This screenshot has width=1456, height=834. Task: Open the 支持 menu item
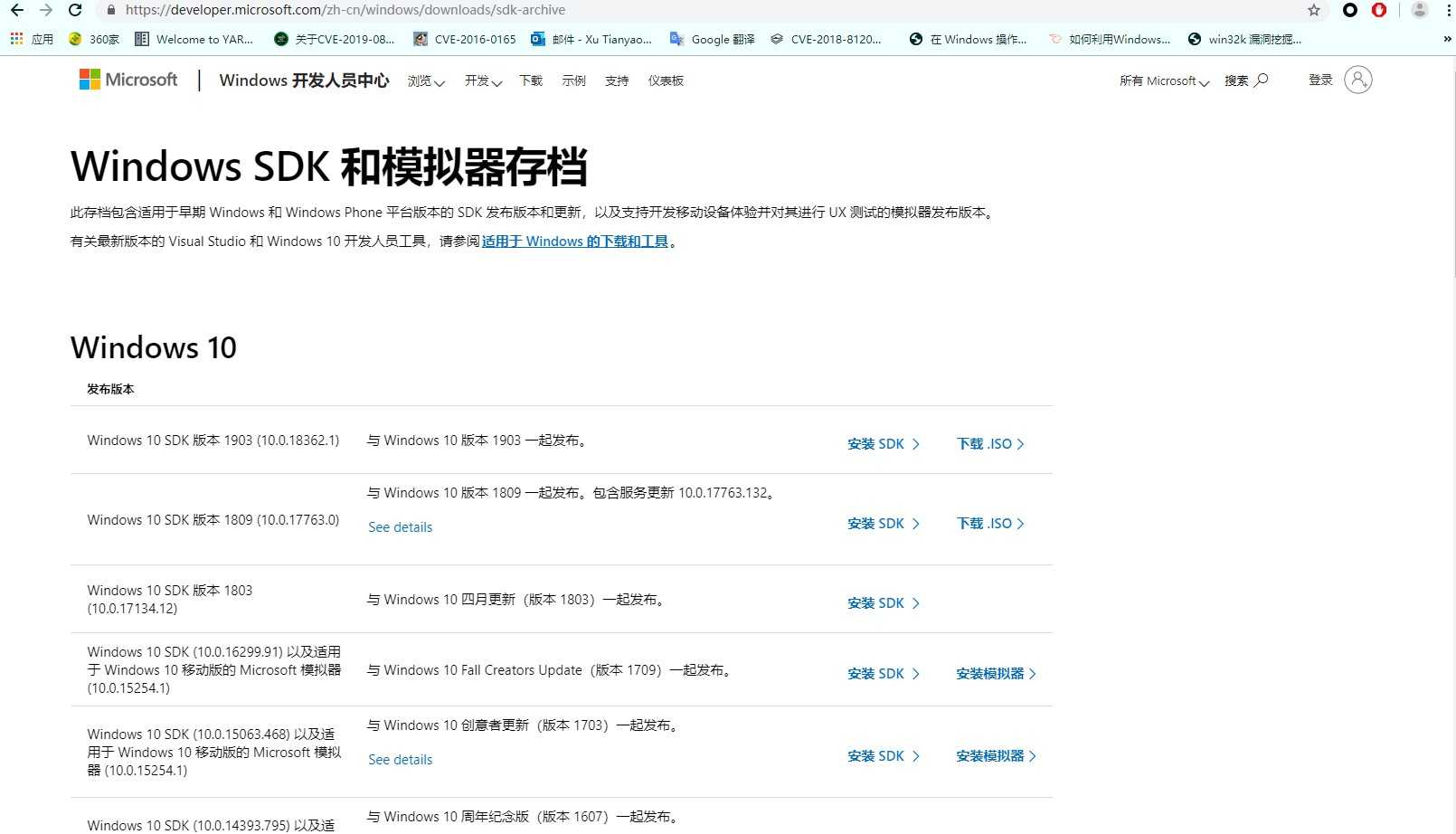(x=617, y=81)
